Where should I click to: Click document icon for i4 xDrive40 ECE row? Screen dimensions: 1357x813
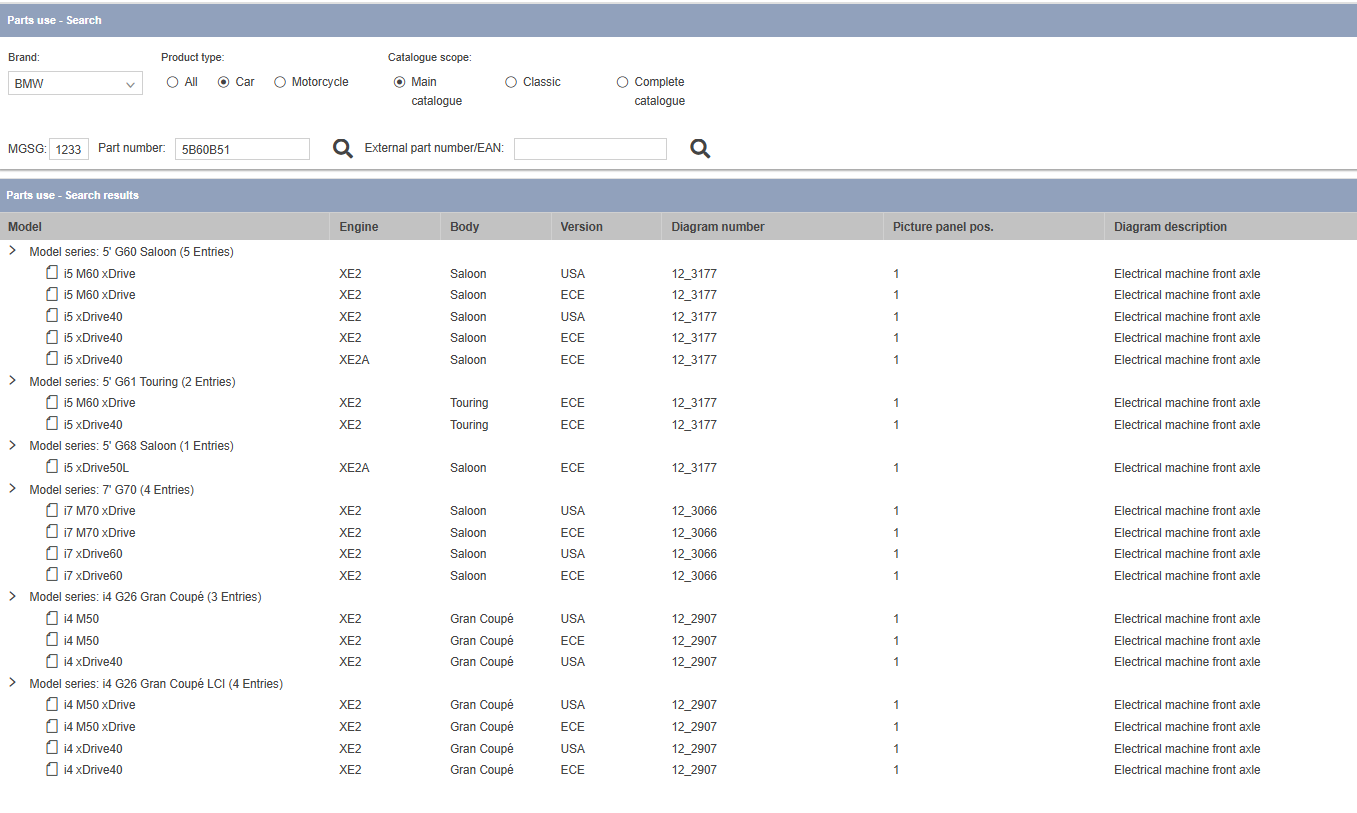click(52, 769)
